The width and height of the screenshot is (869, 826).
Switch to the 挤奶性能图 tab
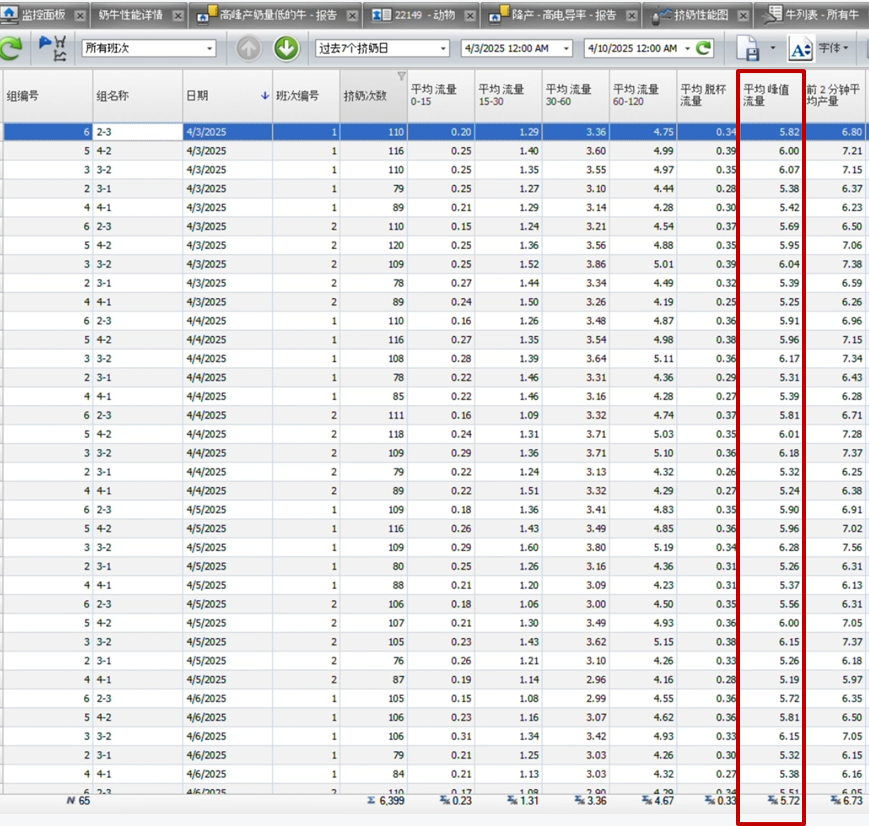tap(701, 15)
